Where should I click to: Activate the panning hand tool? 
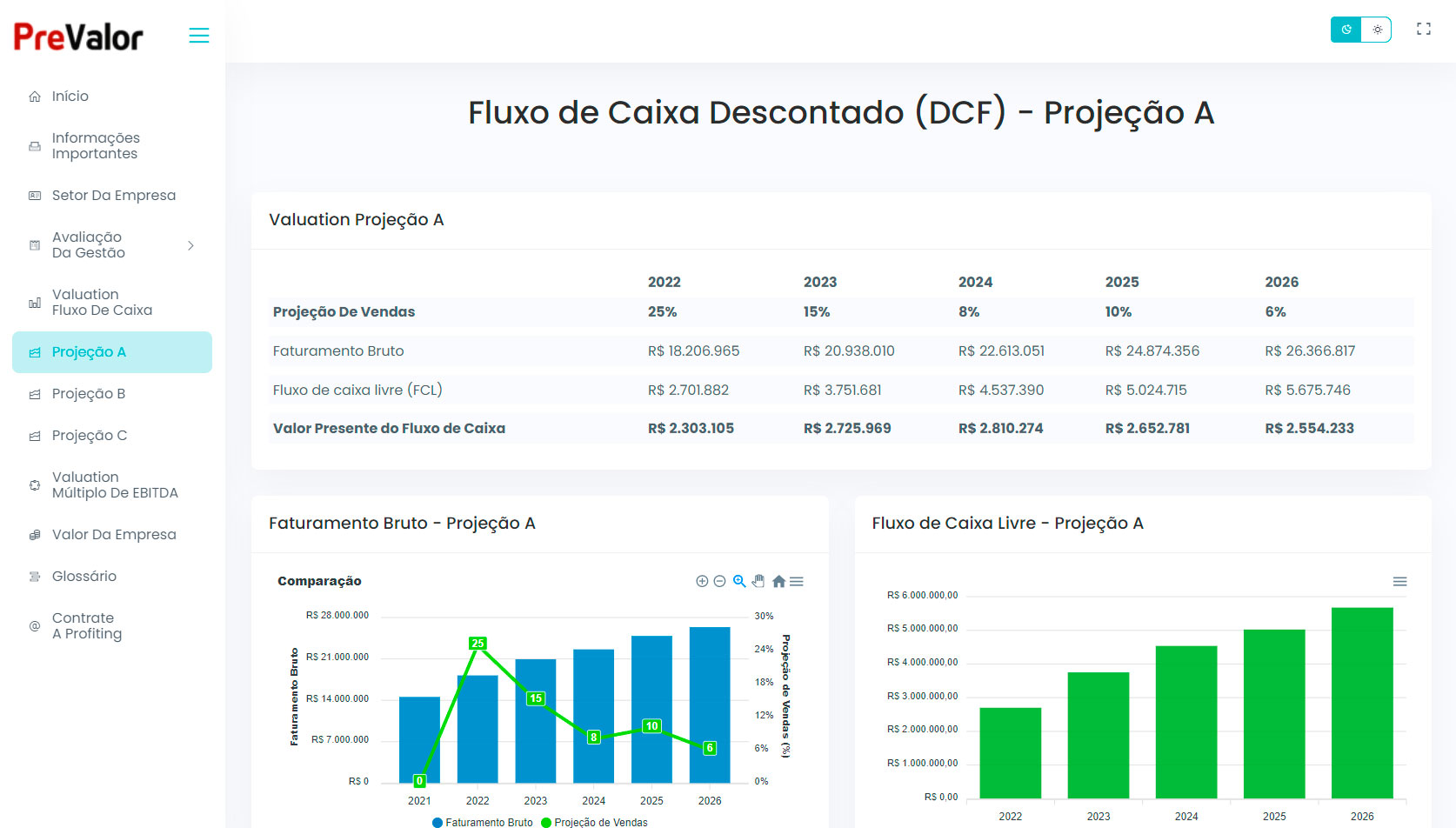coord(758,581)
